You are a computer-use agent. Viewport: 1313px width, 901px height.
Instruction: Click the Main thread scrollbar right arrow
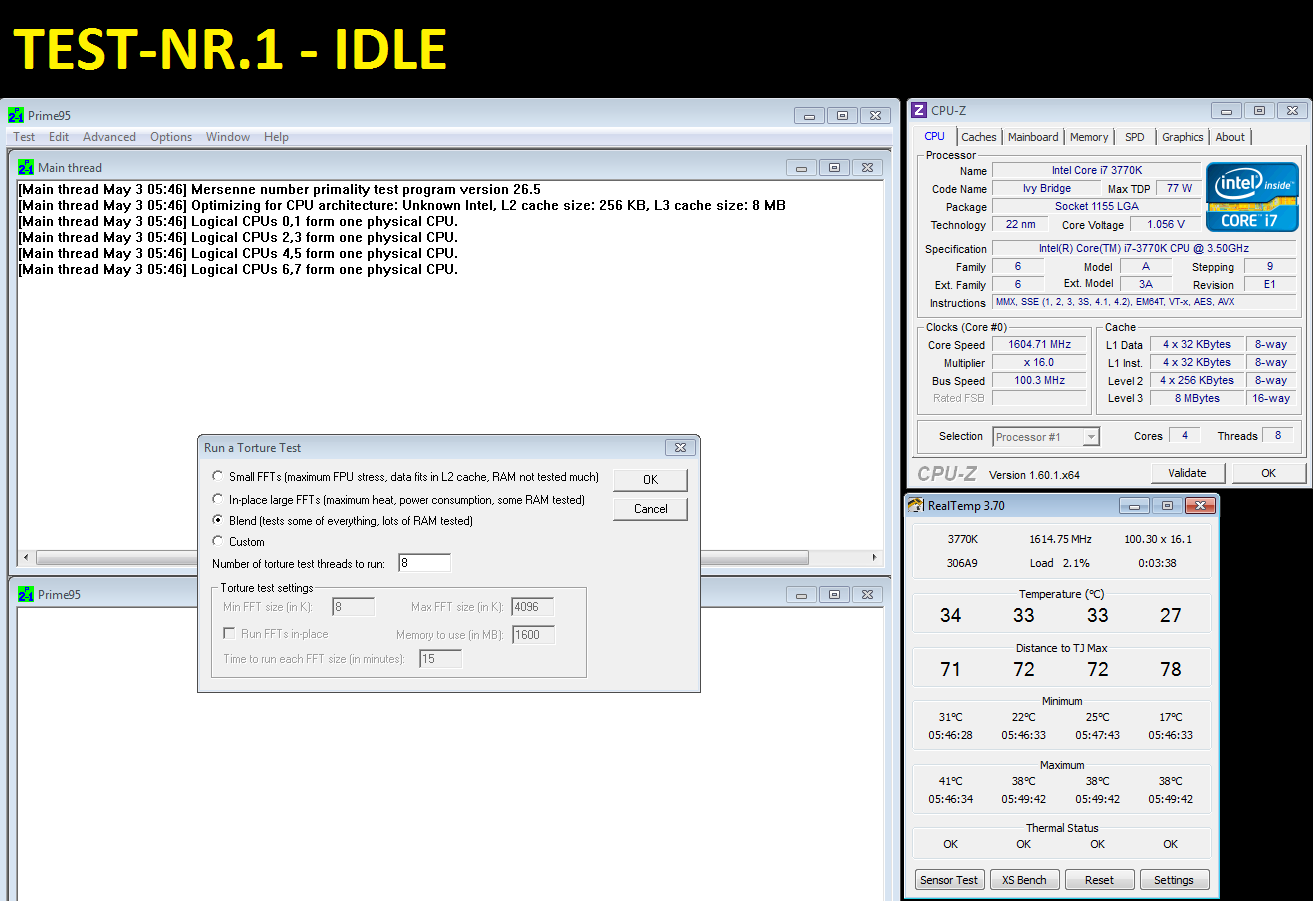click(x=875, y=558)
